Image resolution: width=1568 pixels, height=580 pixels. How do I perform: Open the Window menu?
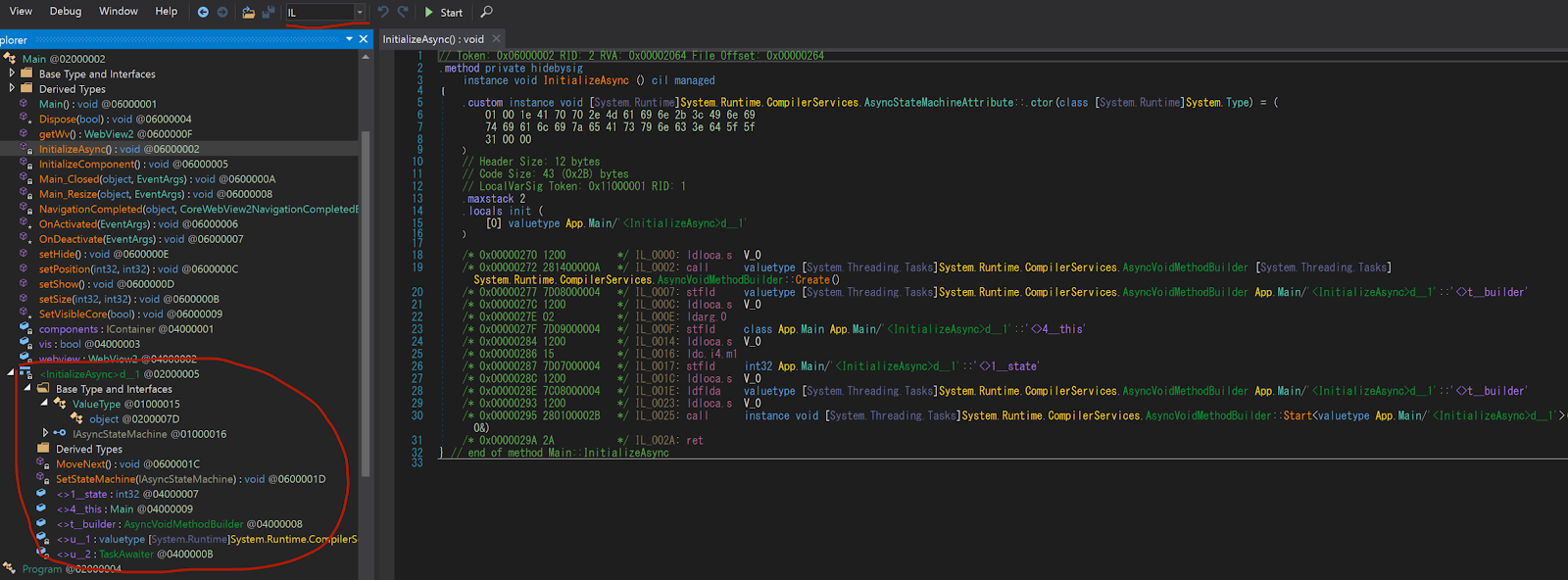click(x=119, y=11)
